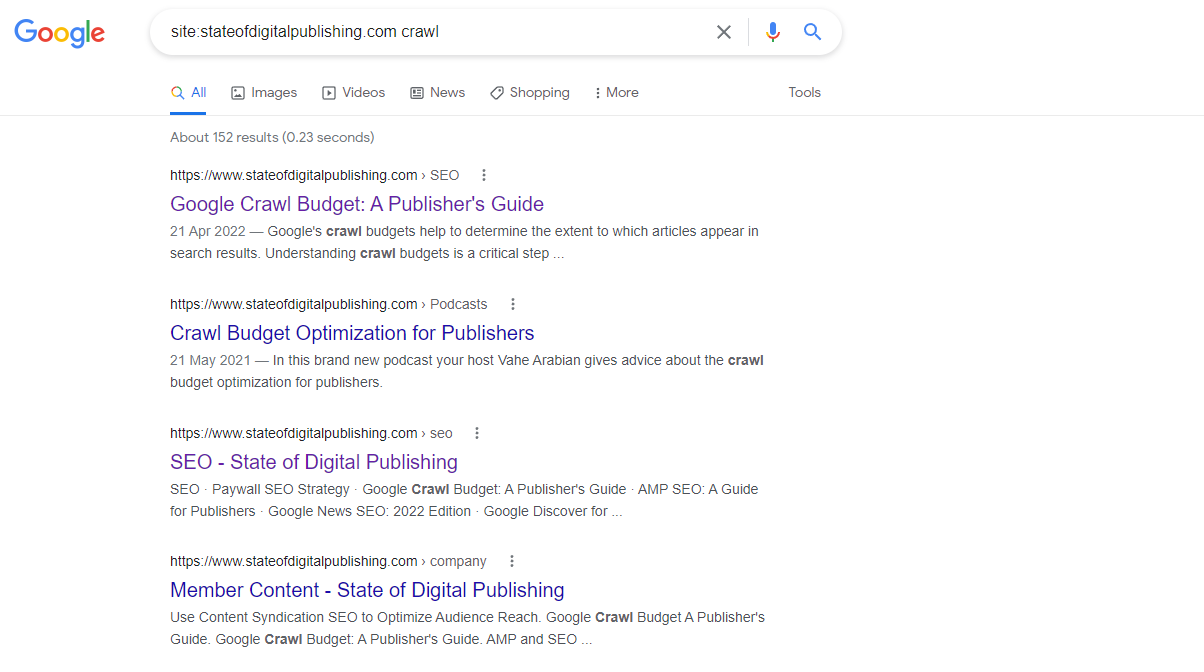
Task: Click the snippet dated 21 Apr 2022
Action: [464, 242]
